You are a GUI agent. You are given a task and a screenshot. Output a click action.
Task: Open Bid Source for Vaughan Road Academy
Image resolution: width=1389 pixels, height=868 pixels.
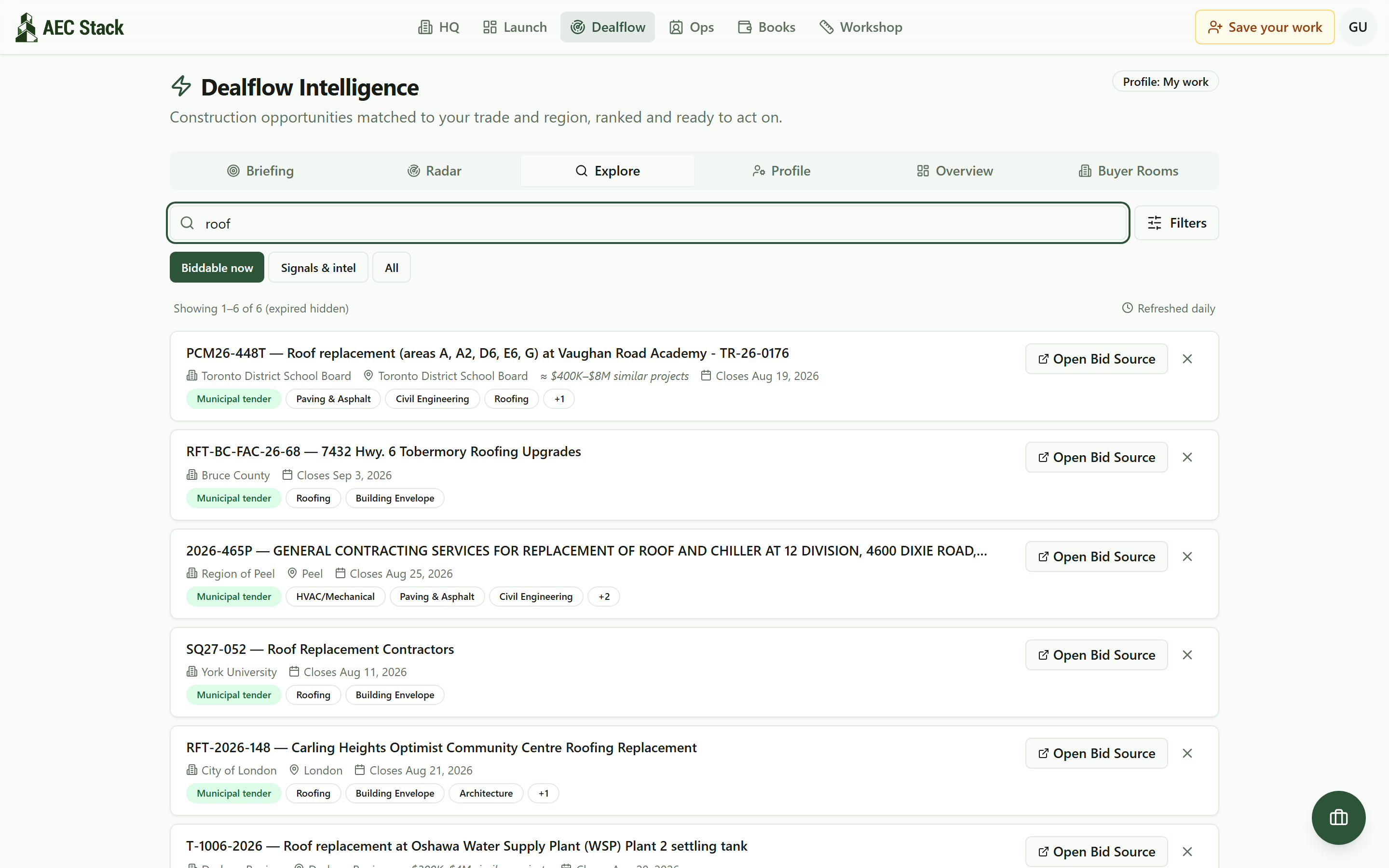click(1096, 359)
